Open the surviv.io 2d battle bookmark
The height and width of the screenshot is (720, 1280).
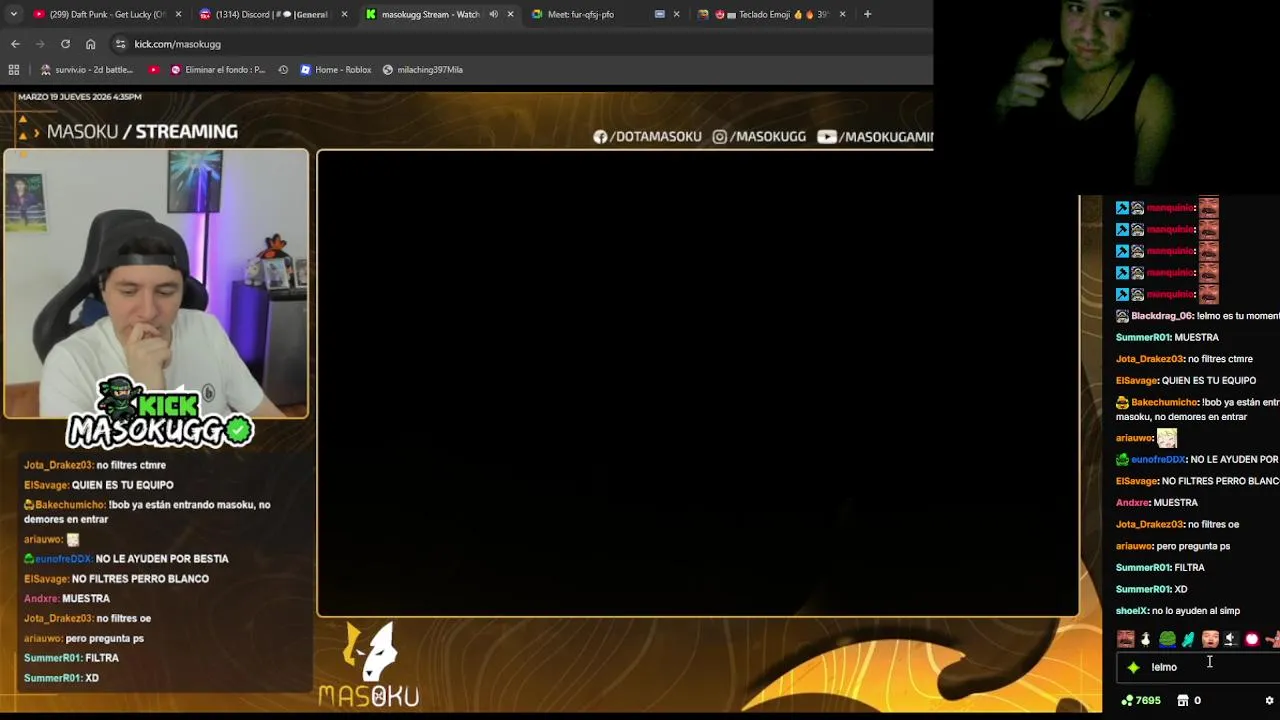click(x=86, y=70)
